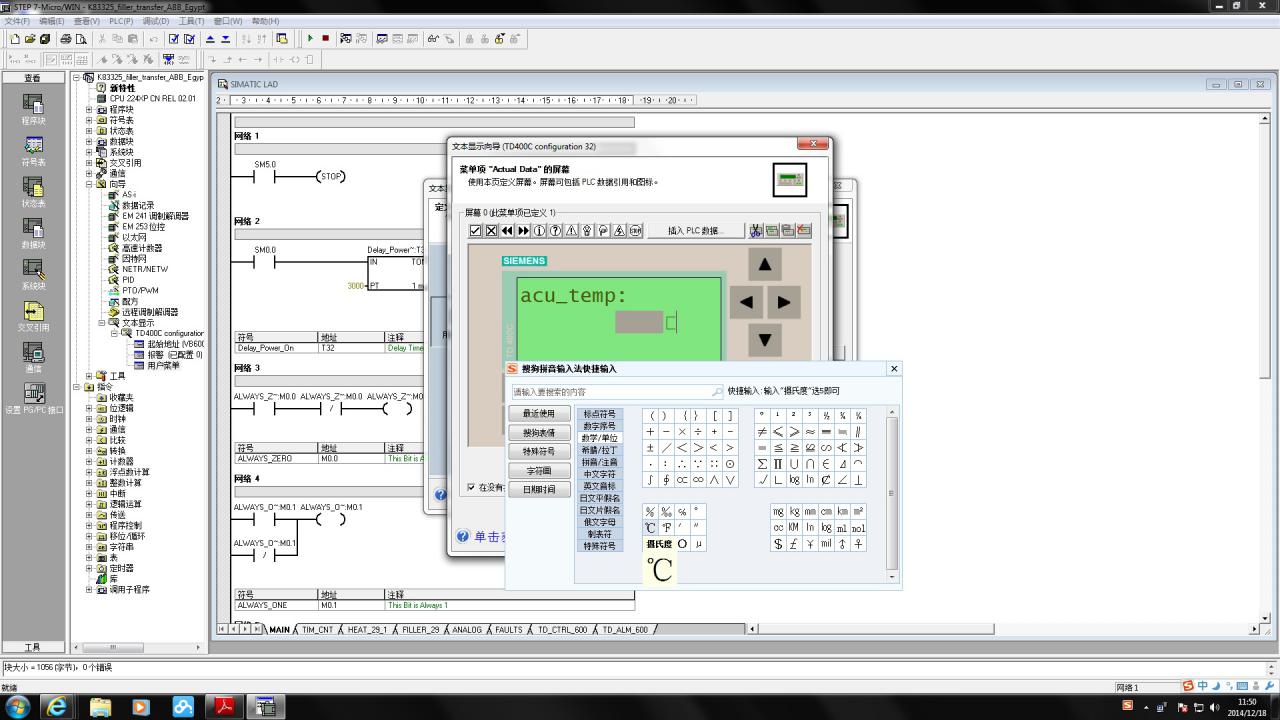This screenshot has height=720, width=1280.
Task: Click the TD400C up arrow key
Action: point(764,264)
